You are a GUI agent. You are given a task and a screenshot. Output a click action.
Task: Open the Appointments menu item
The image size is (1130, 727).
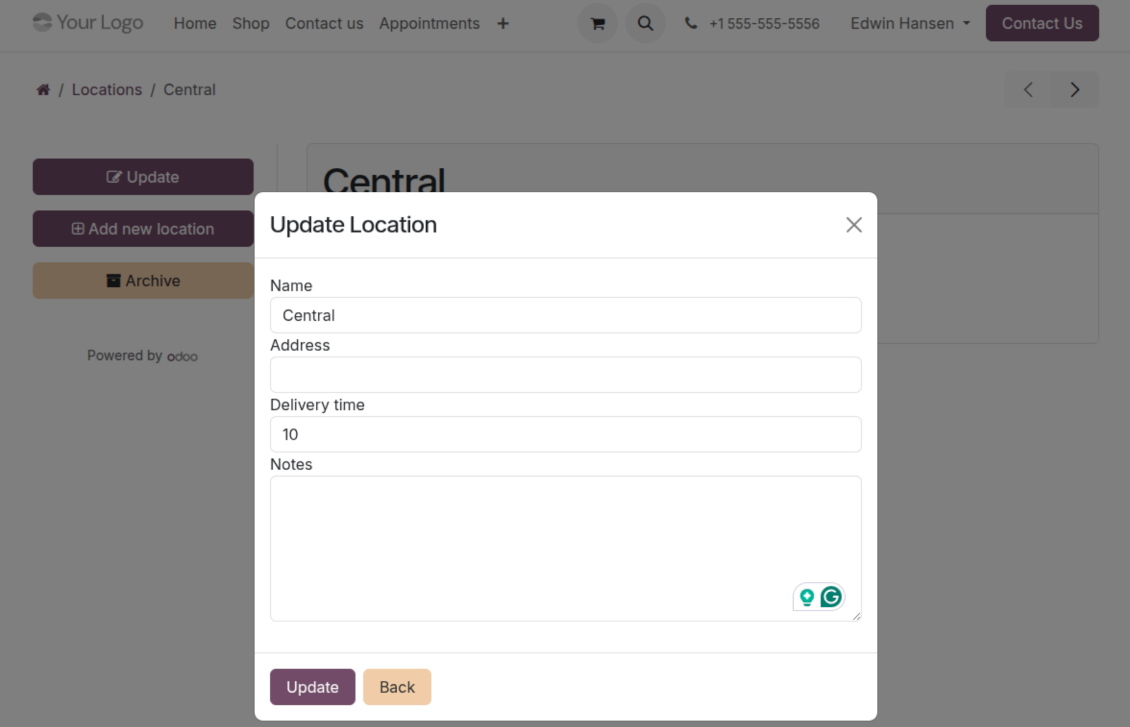[429, 24]
